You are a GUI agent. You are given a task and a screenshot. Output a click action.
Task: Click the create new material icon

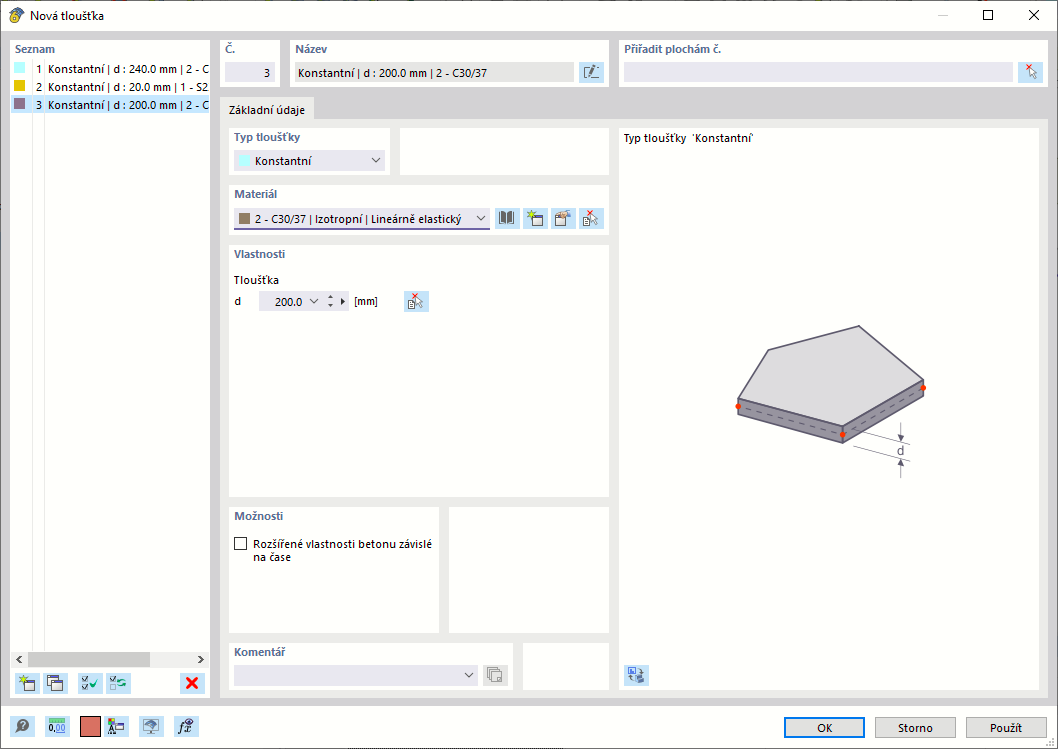535,219
